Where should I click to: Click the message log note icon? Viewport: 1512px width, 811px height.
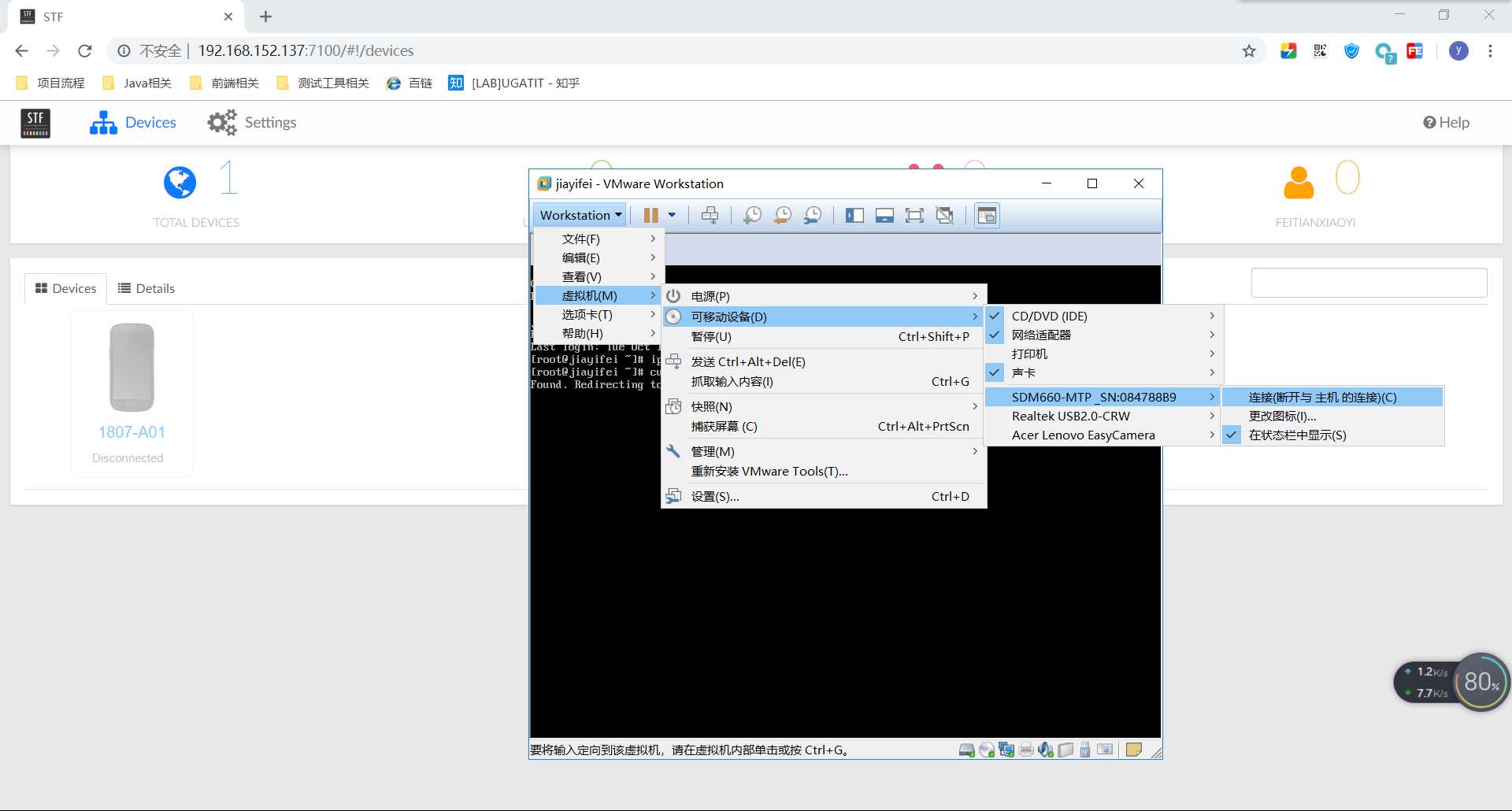click(1134, 750)
